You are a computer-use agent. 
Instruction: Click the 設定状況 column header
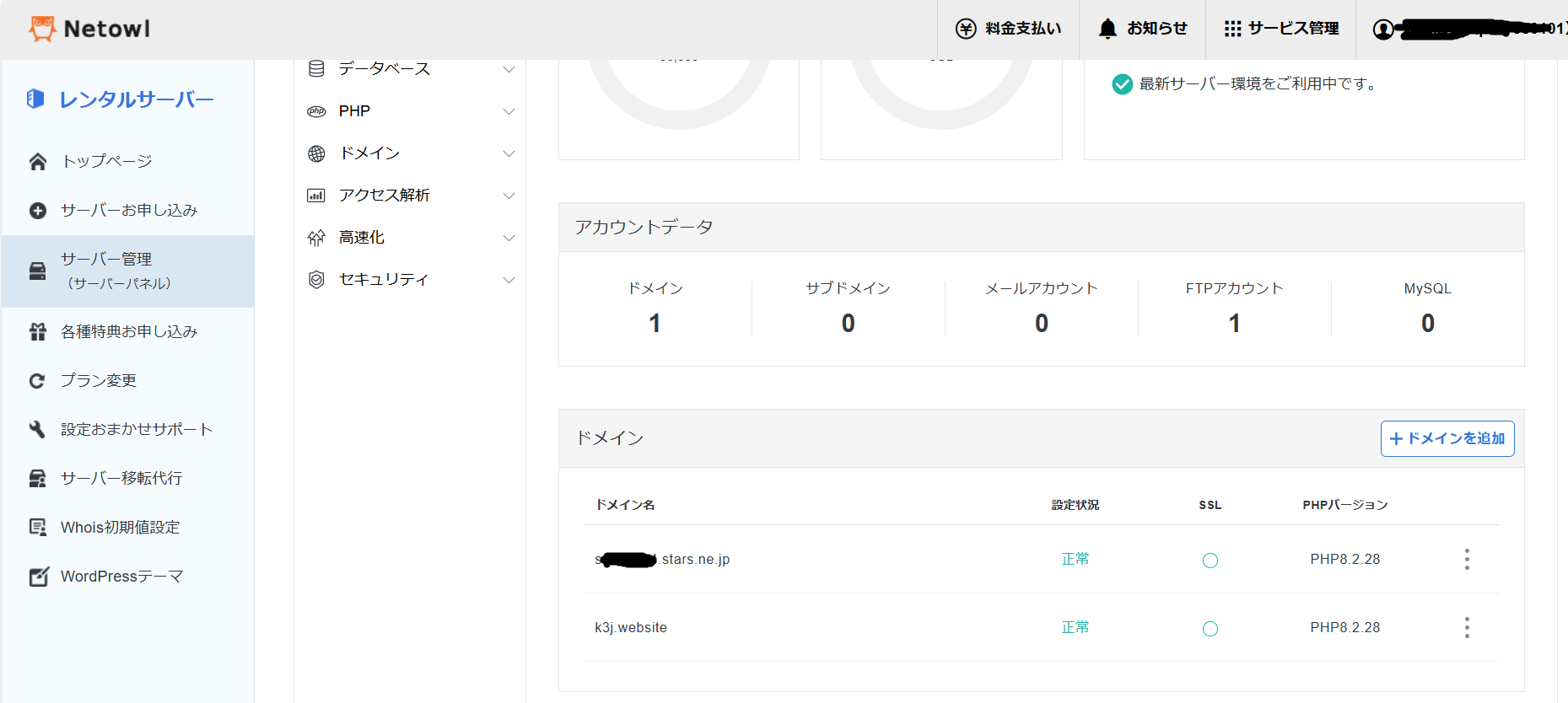pos(1075,505)
